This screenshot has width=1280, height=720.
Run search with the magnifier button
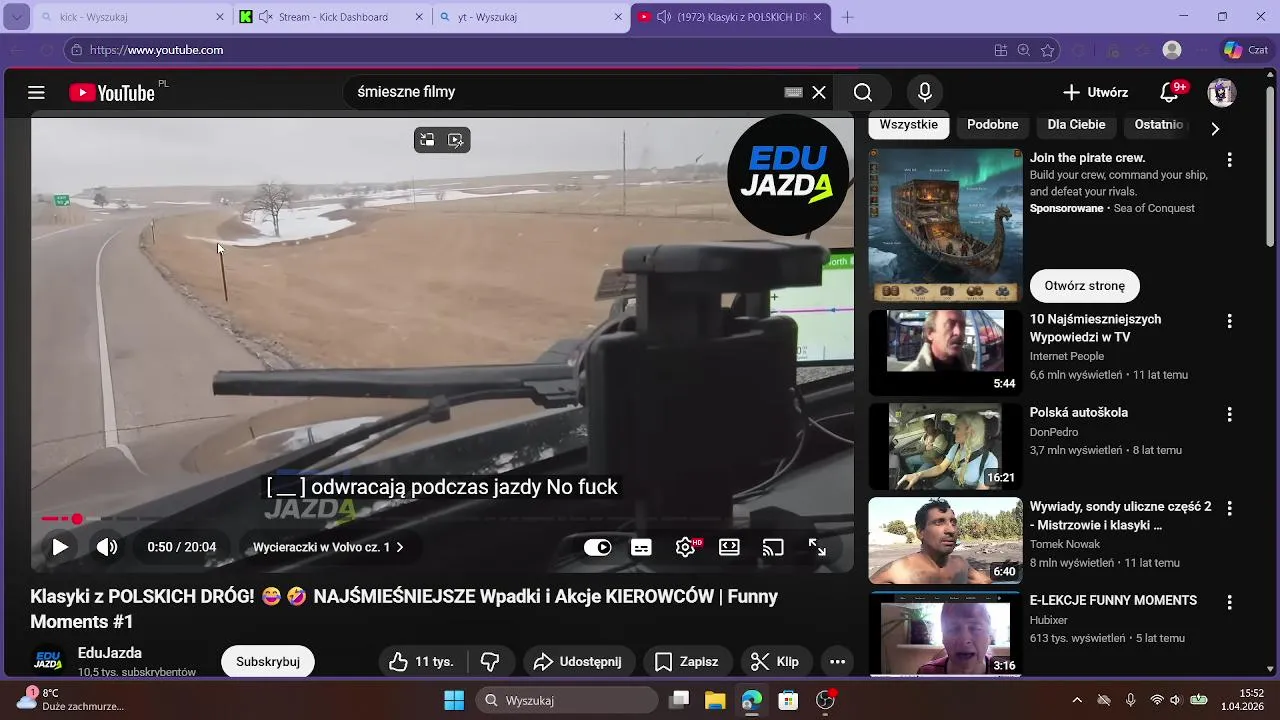(863, 92)
